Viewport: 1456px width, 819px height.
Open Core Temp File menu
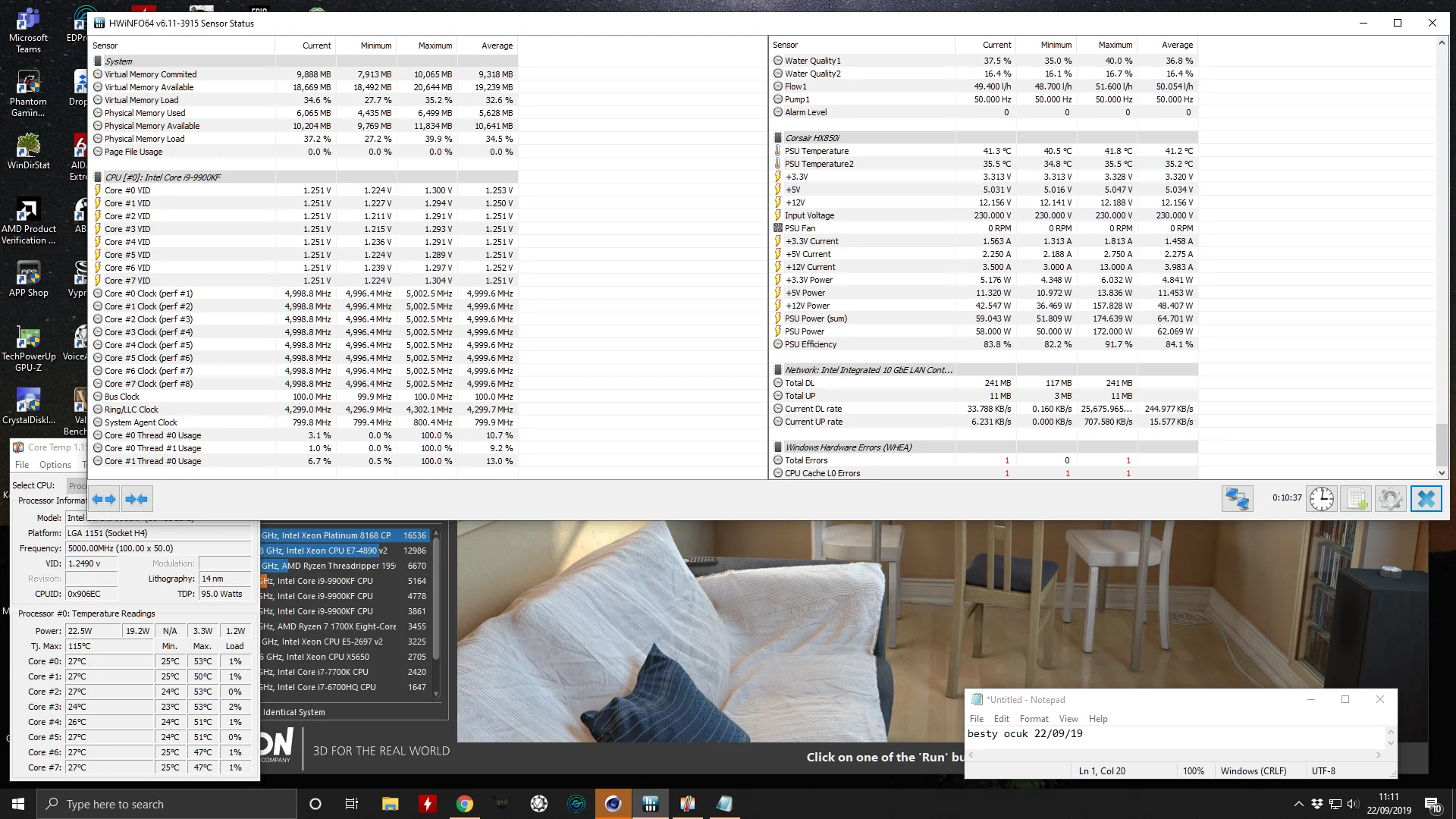pyautogui.click(x=22, y=465)
